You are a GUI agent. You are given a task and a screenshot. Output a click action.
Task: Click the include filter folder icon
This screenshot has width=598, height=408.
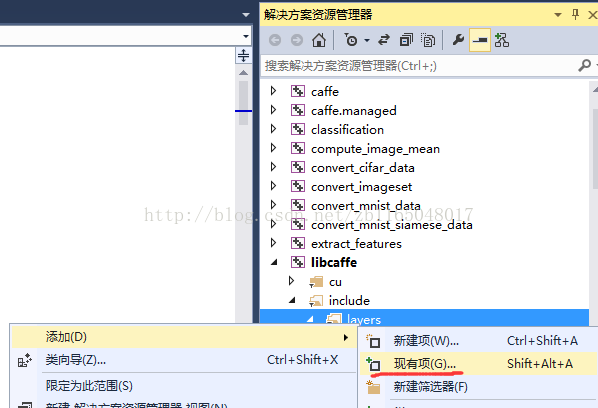(x=316, y=300)
